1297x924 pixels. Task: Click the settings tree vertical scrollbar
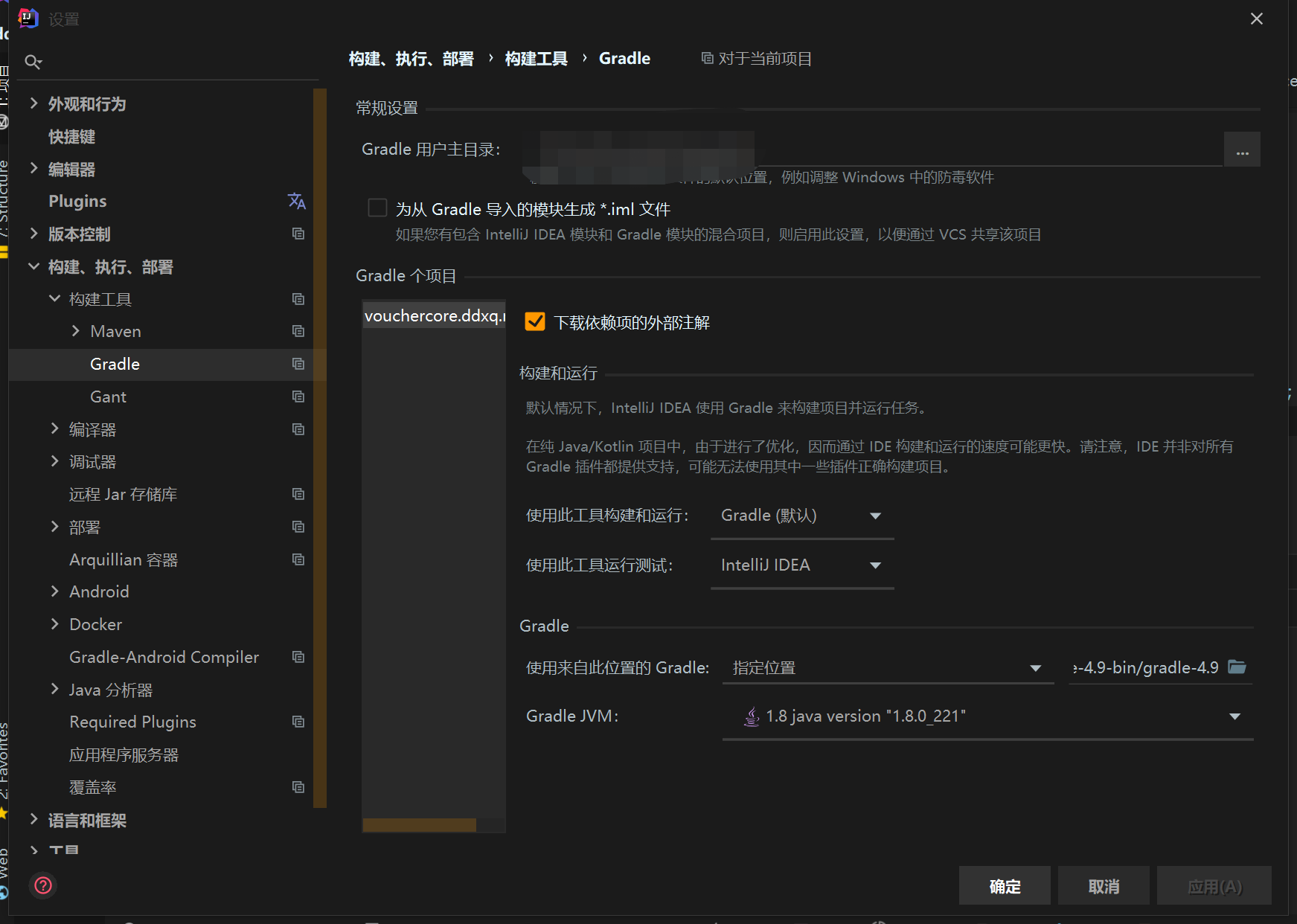(320, 448)
